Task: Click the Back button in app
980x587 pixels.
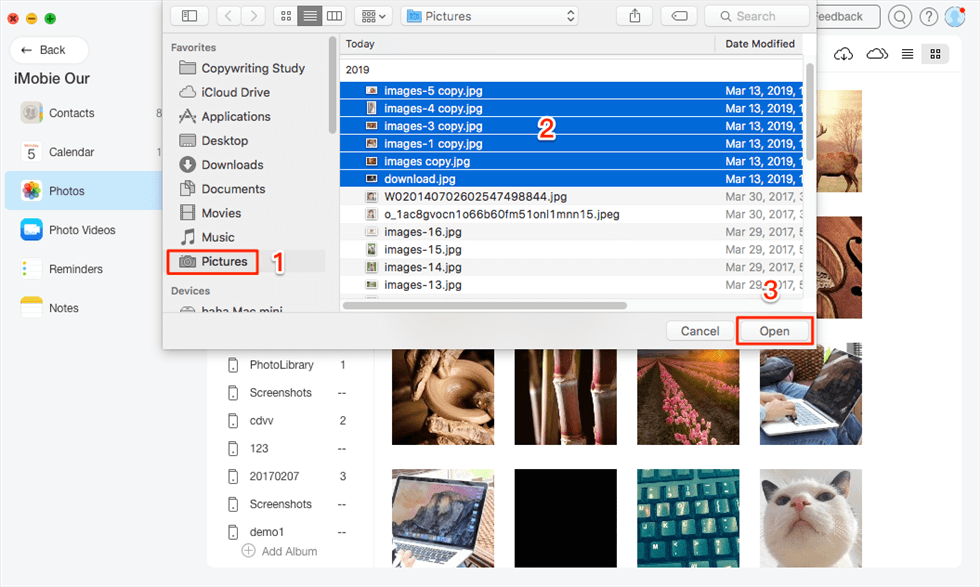Action: coord(49,50)
